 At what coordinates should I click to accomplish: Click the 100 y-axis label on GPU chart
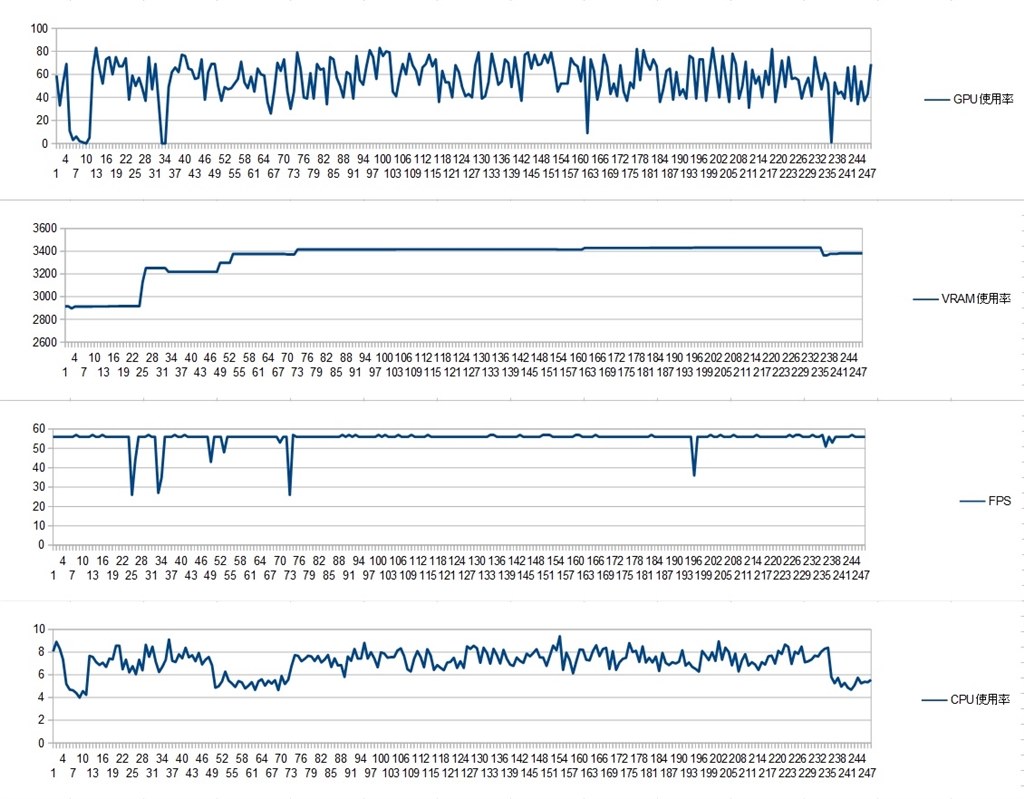tap(39, 28)
